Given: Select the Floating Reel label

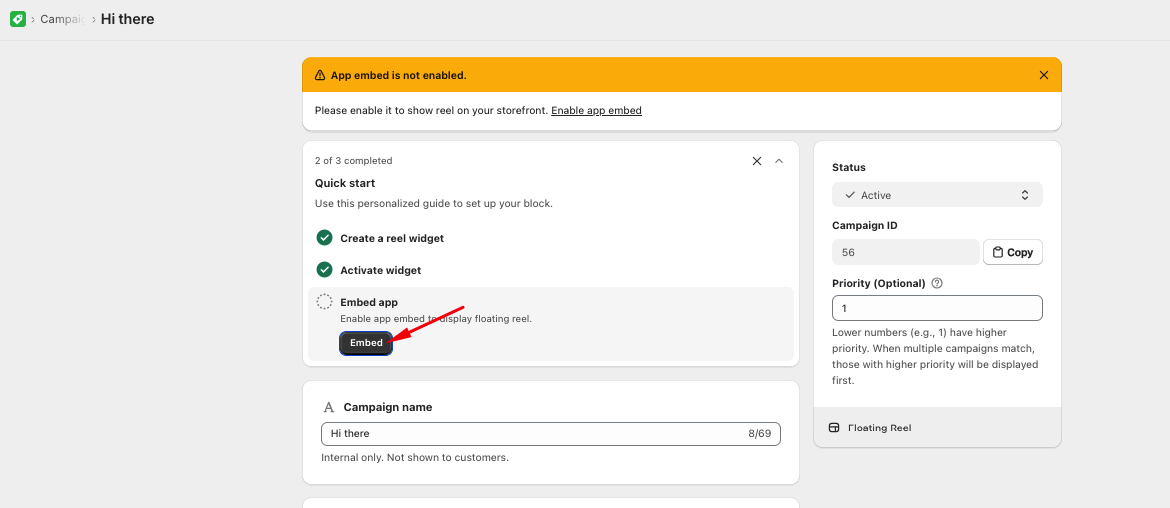Looking at the screenshot, I should pos(880,427).
